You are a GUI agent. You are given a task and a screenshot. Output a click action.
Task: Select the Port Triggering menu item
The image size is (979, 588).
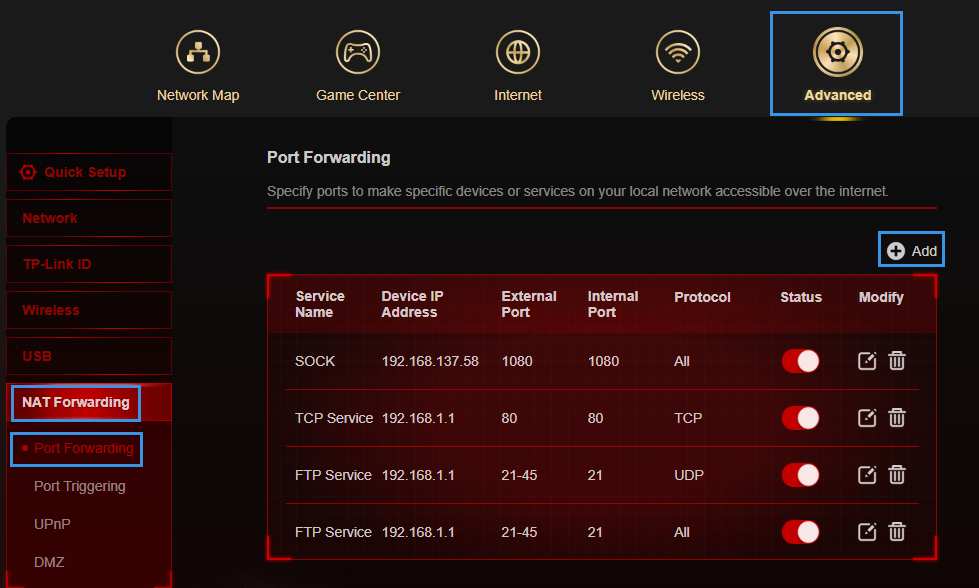tap(80, 486)
